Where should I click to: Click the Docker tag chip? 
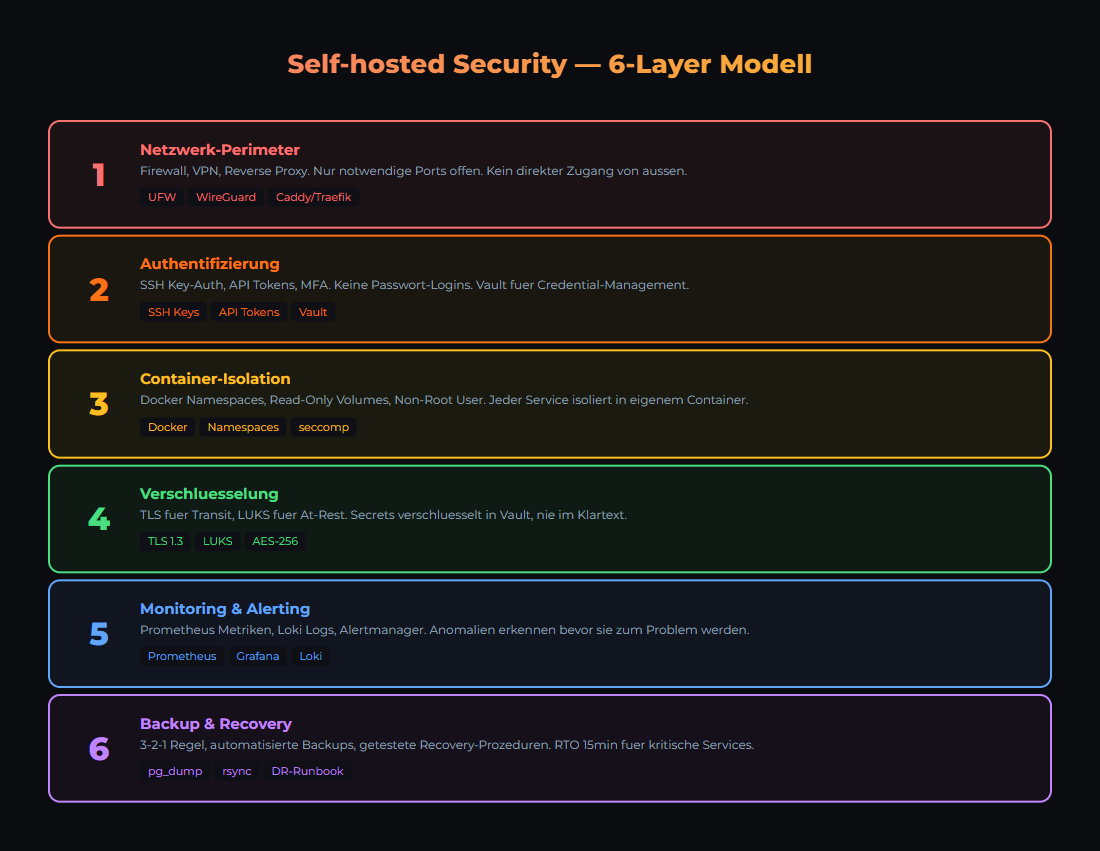coord(167,427)
